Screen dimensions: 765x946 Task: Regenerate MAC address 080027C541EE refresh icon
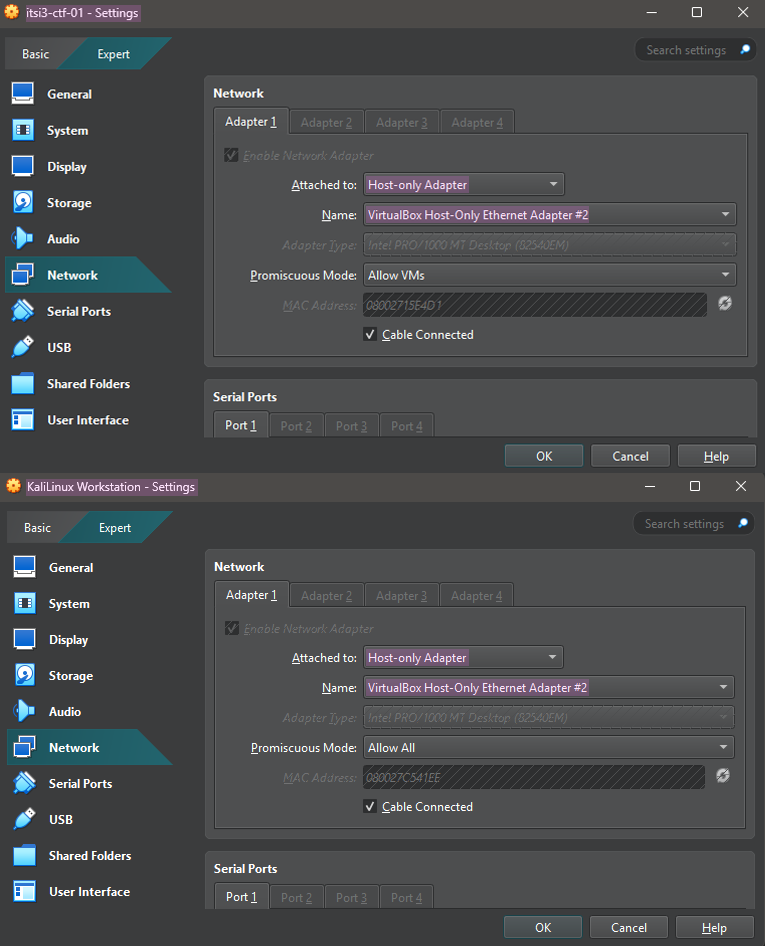723,776
